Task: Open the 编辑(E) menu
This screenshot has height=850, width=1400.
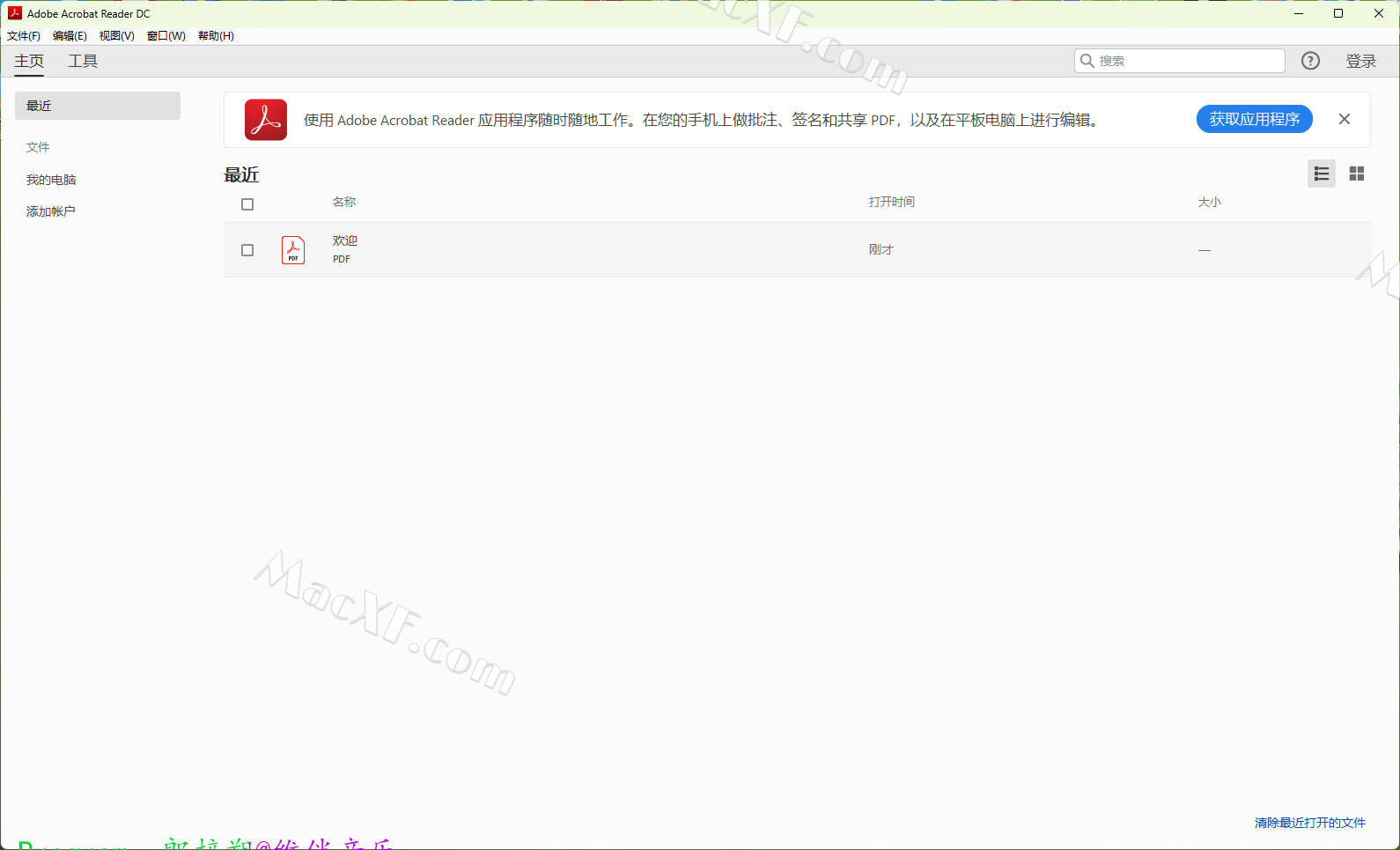Action: (x=70, y=36)
